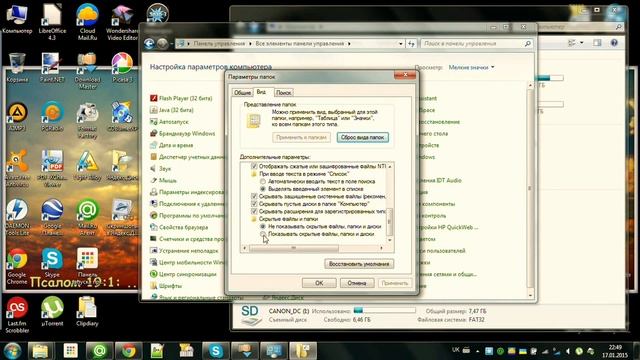Image resolution: width=640 pixels, height=360 pixels.
Task: Click the Сброс вида папок button
Action: tap(362, 138)
